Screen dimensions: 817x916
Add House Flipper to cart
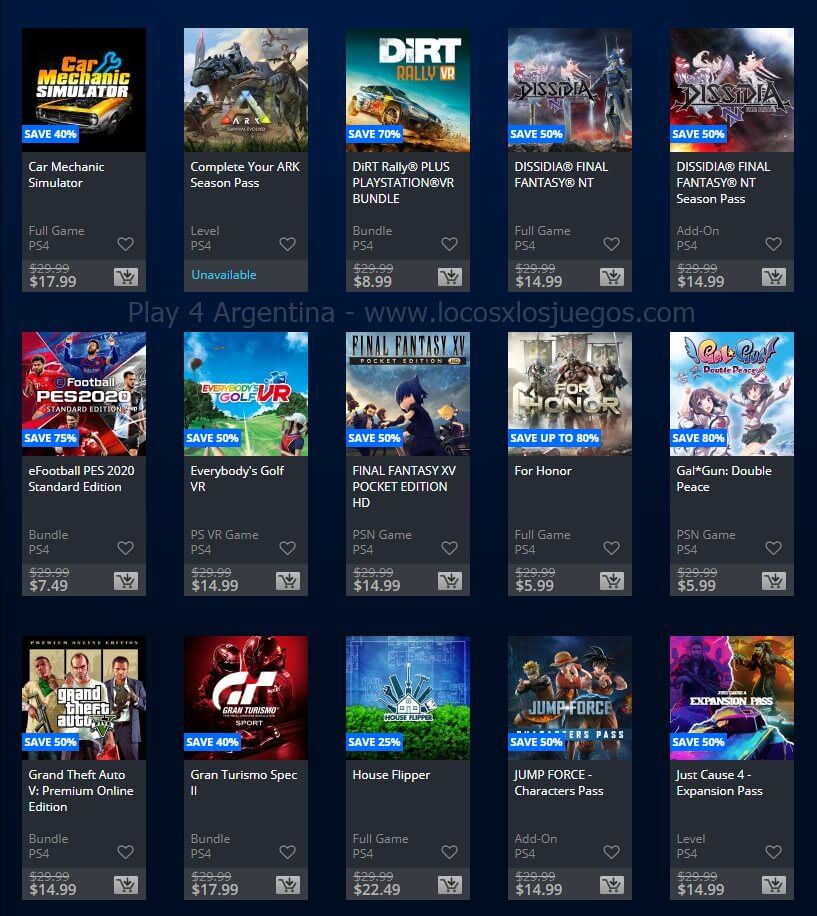coord(450,884)
